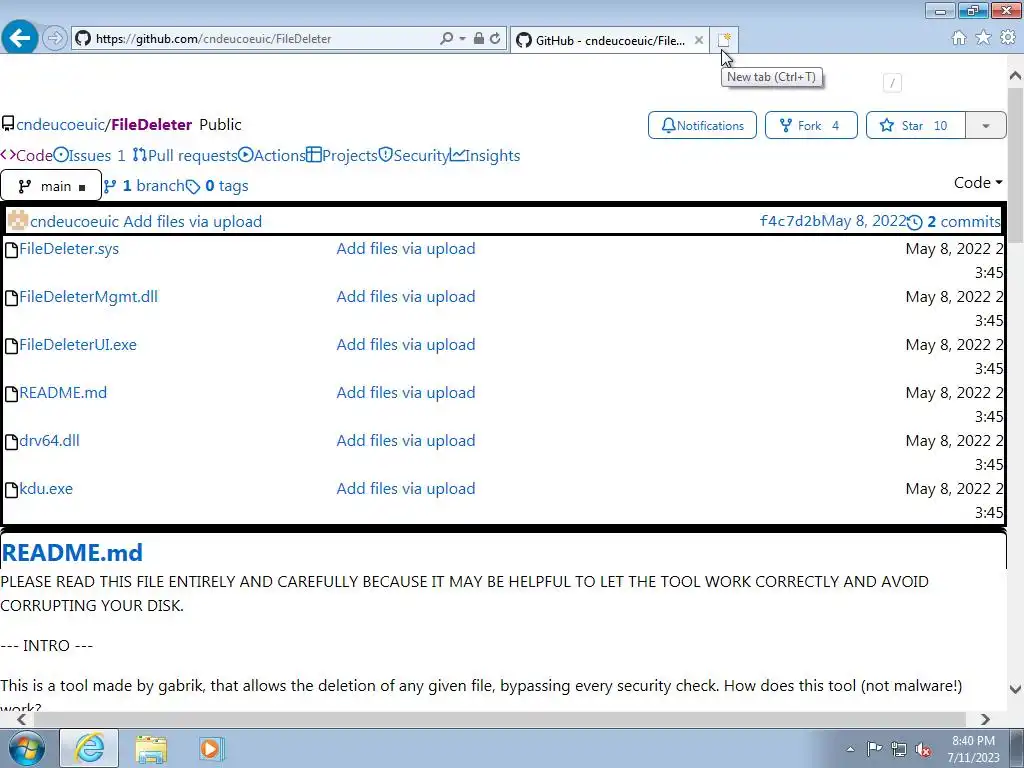Open the 0 tags link
This screenshot has height=768, width=1024.
[x=217, y=186]
